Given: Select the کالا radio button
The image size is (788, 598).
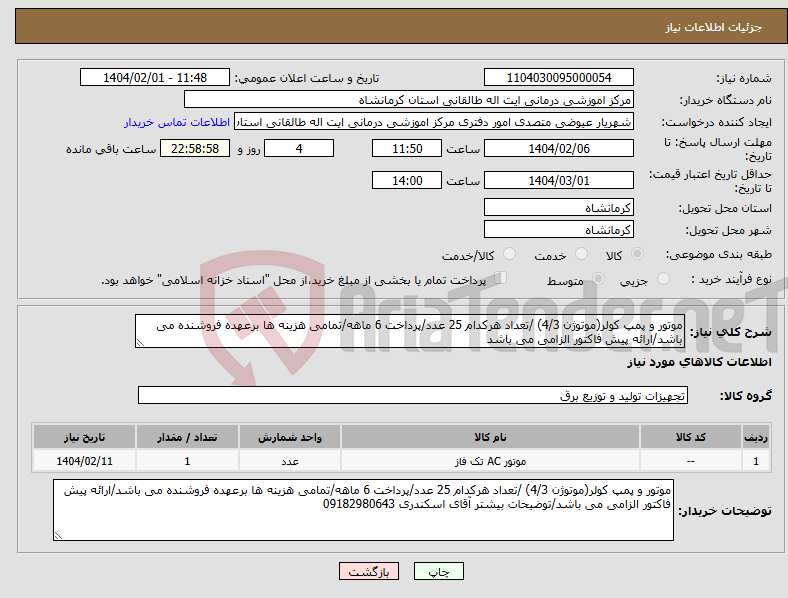Looking at the screenshot, I should tap(637, 254).
